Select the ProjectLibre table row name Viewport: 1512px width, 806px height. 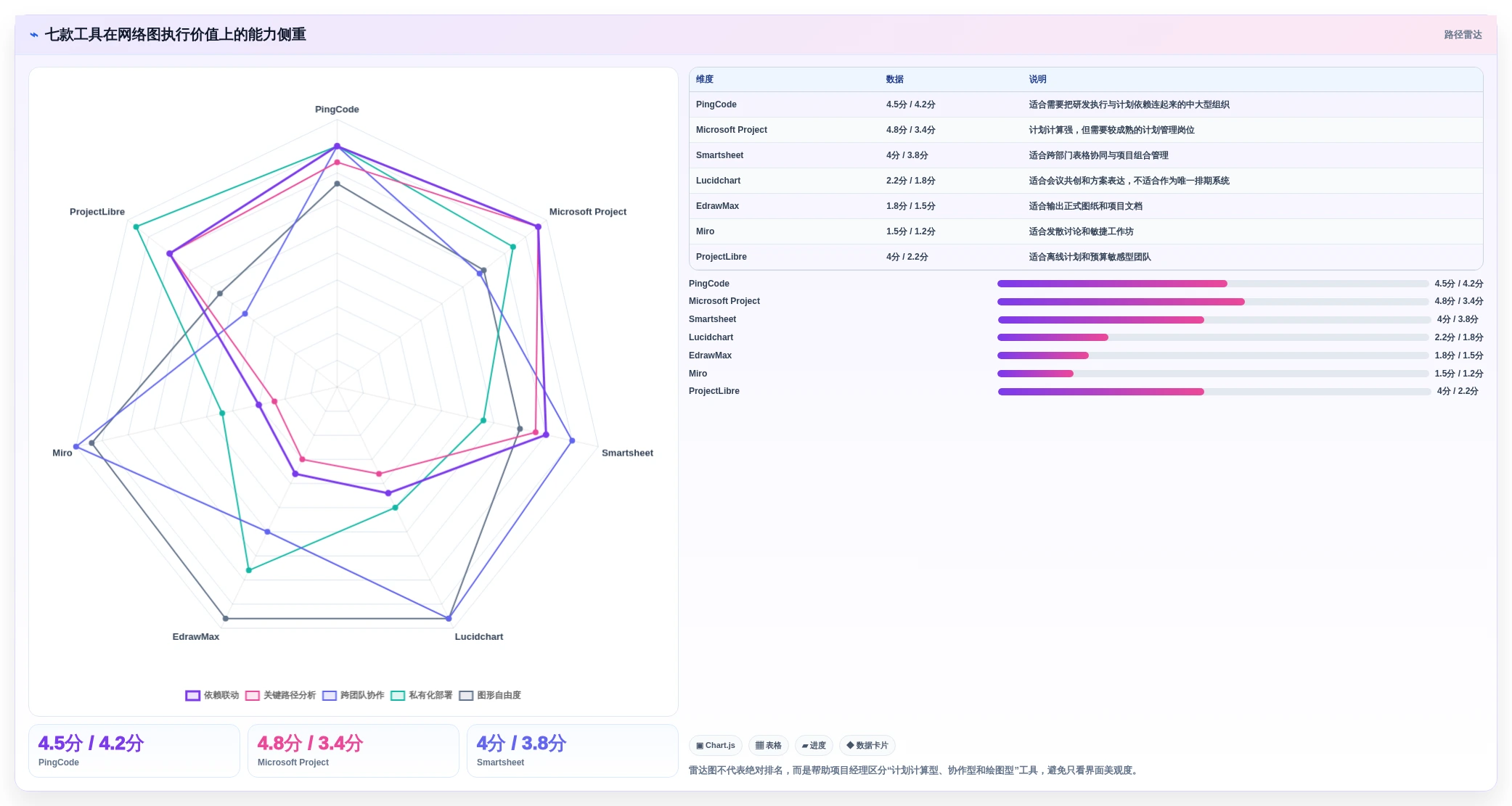721,257
